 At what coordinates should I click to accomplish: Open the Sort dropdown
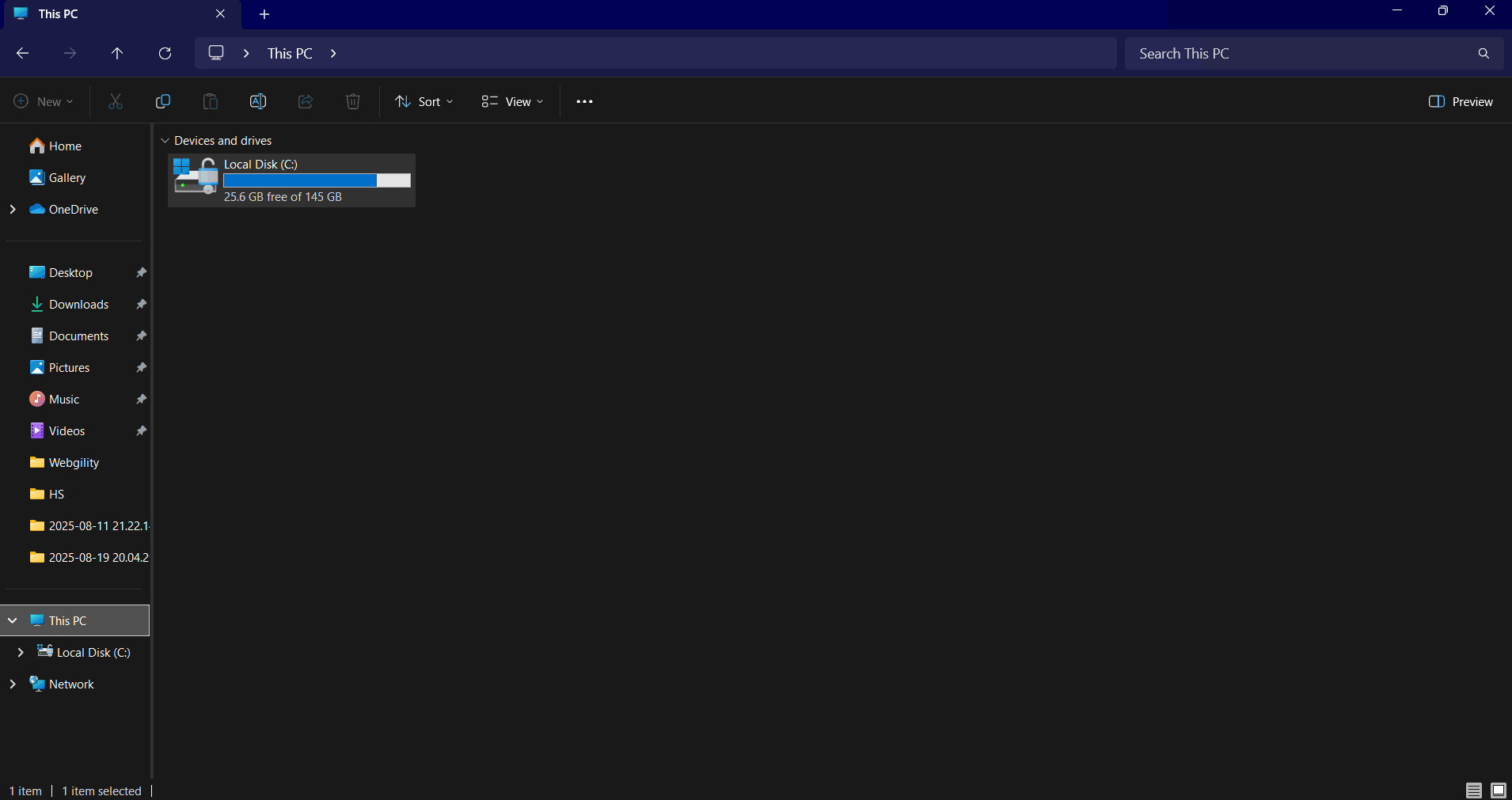tap(424, 101)
